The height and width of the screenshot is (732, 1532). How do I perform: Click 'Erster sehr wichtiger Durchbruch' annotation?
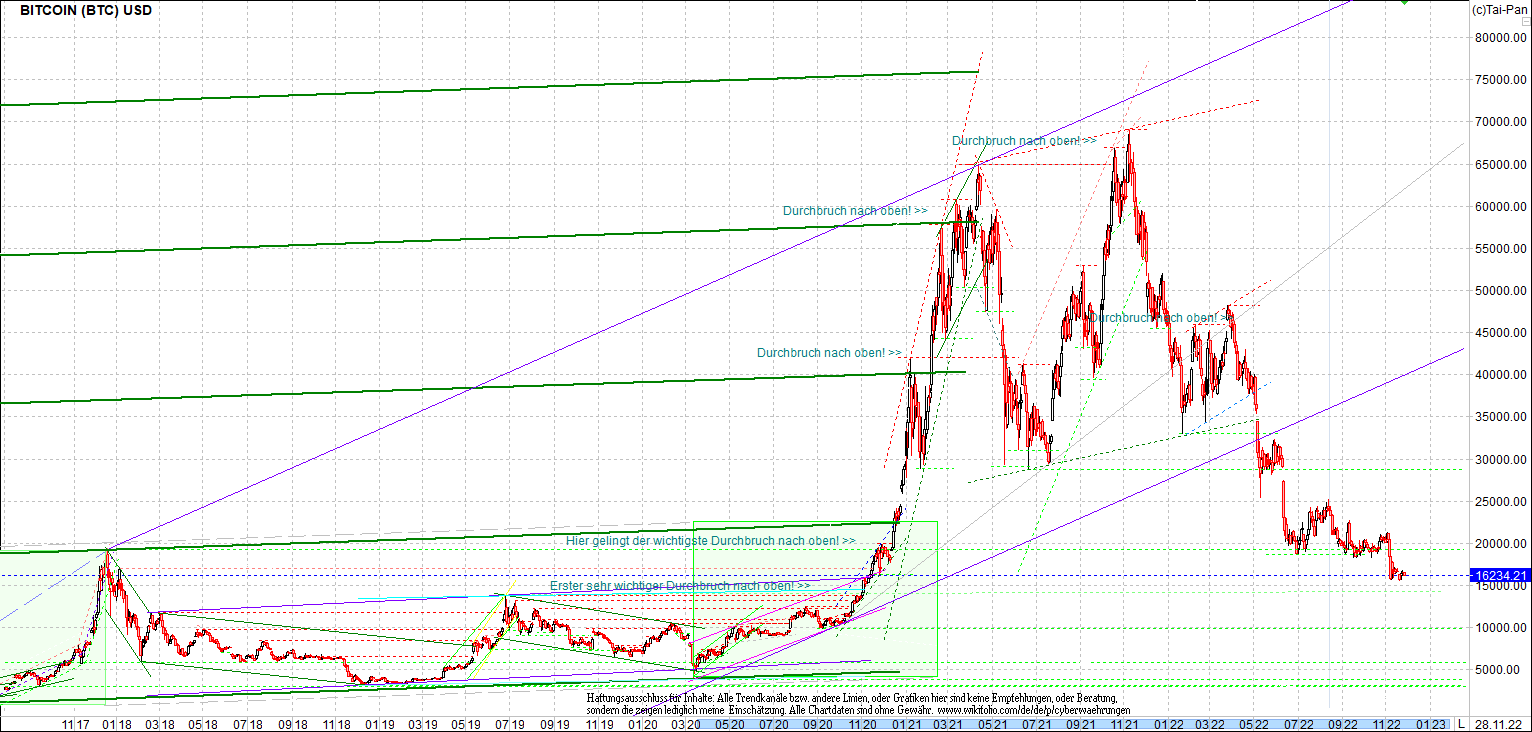tap(680, 585)
